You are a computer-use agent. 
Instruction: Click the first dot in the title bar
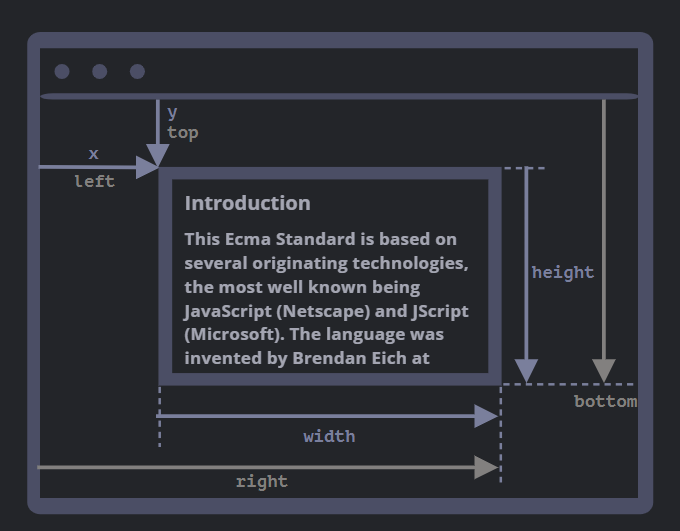pos(62,71)
